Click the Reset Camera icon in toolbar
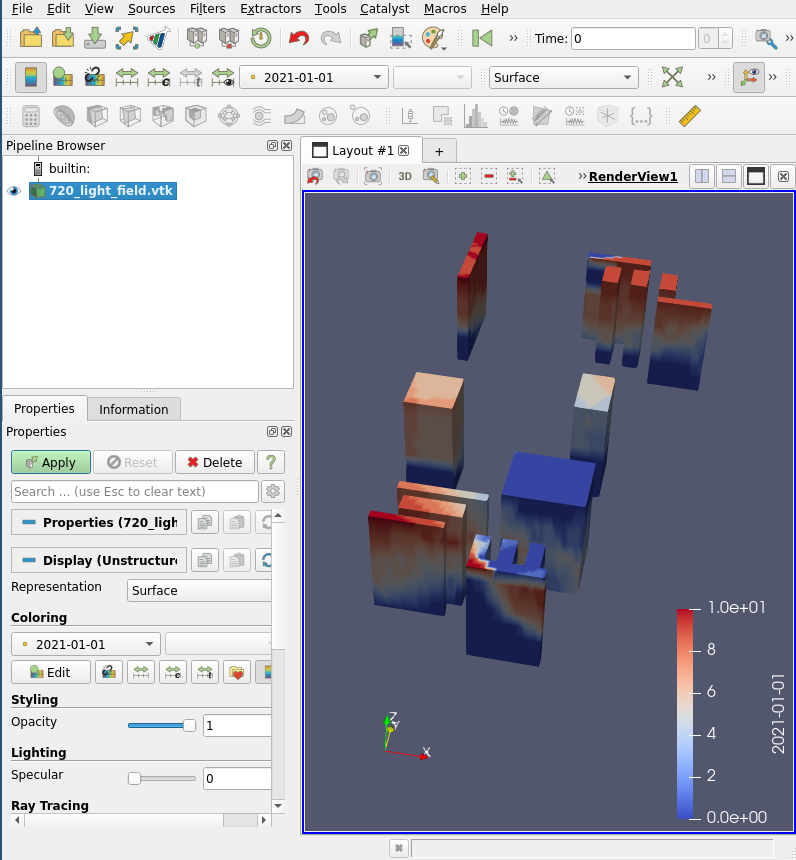The image size is (796, 860). (x=672, y=77)
